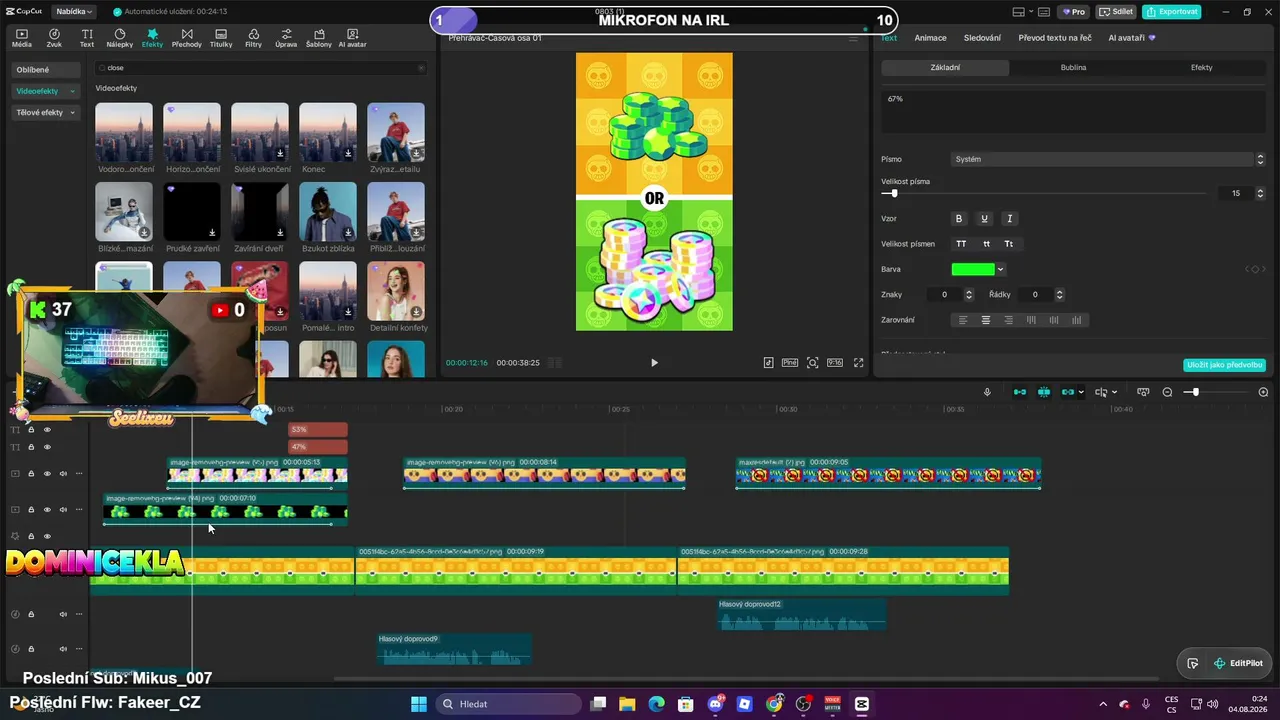The height and width of the screenshot is (720, 1280).
Task: Open the Přechody transitions panel
Action: click(186, 38)
